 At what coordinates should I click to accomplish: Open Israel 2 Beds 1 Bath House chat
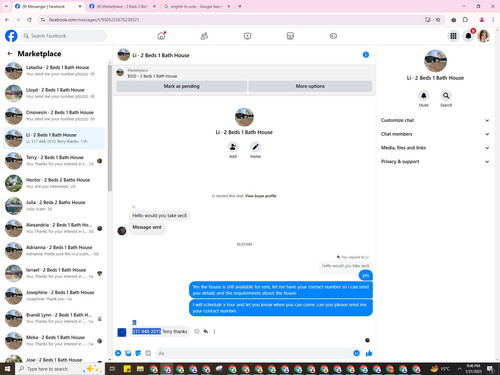pos(54,273)
